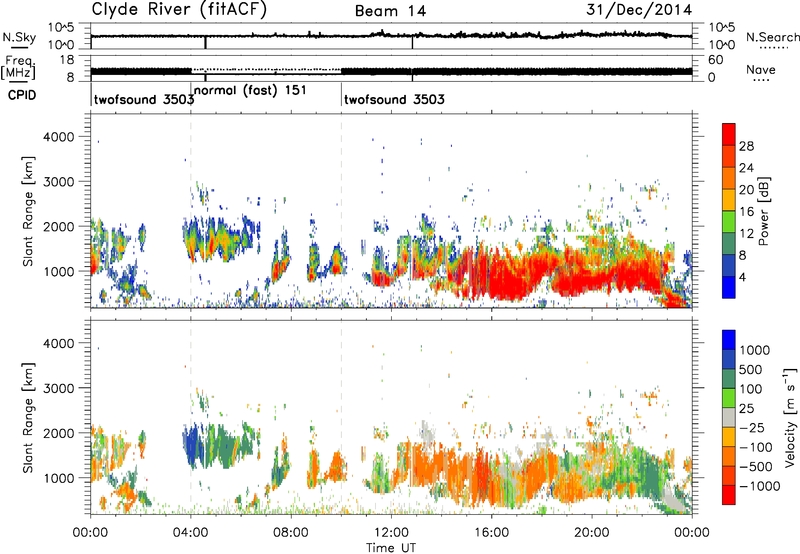Screen dimensions: 800x554
Task: Click the blue velocity patch near 04:00
Action: tap(192, 444)
